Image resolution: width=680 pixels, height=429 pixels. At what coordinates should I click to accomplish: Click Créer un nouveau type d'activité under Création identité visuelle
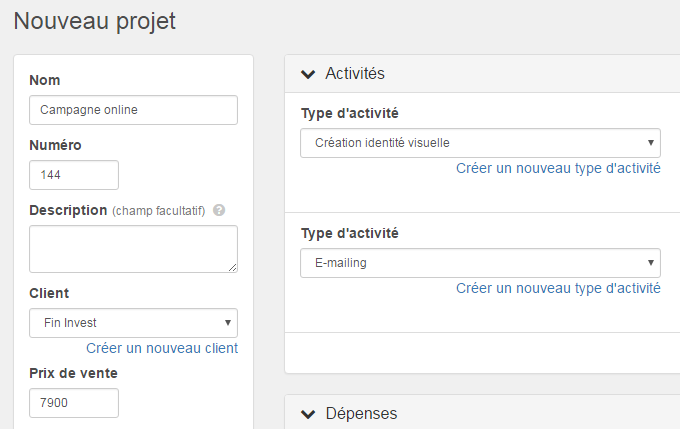pos(558,168)
